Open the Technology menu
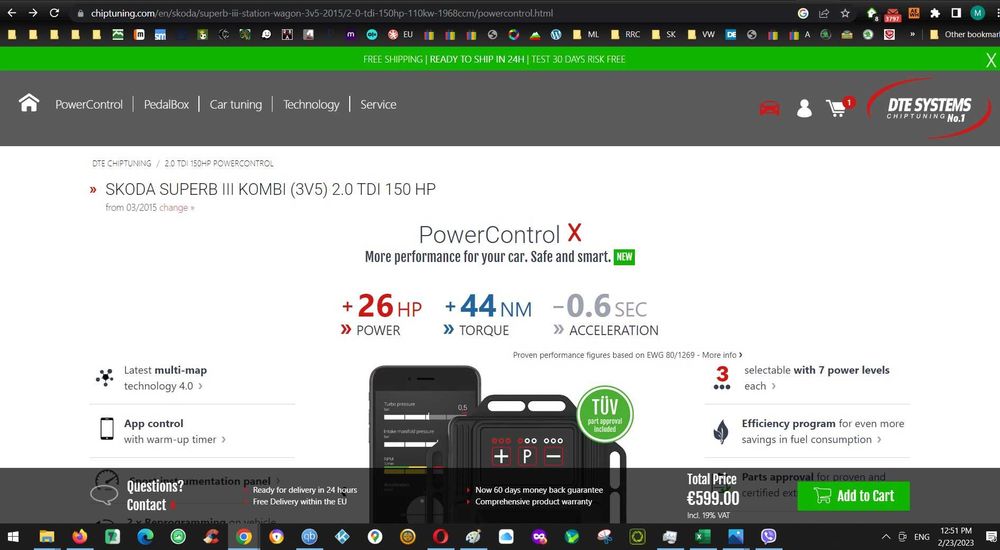This screenshot has width=1000, height=550. 311,105
